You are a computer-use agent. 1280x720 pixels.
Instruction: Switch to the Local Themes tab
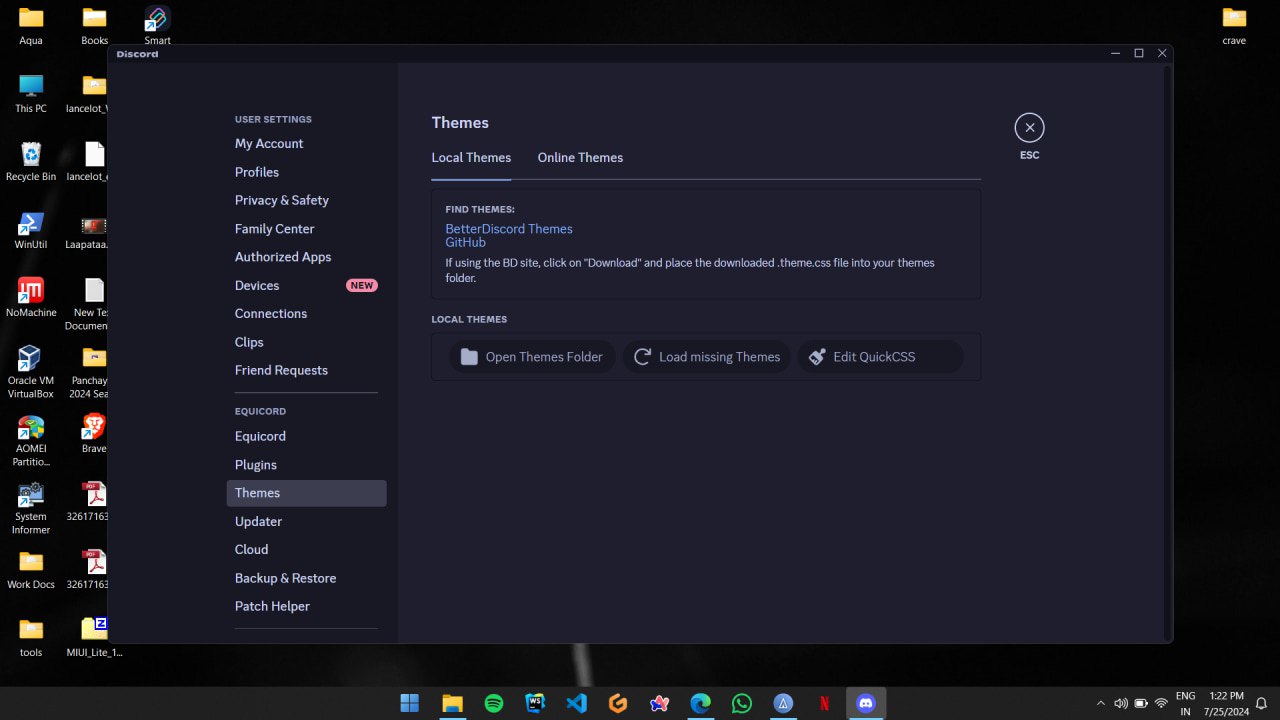click(471, 158)
